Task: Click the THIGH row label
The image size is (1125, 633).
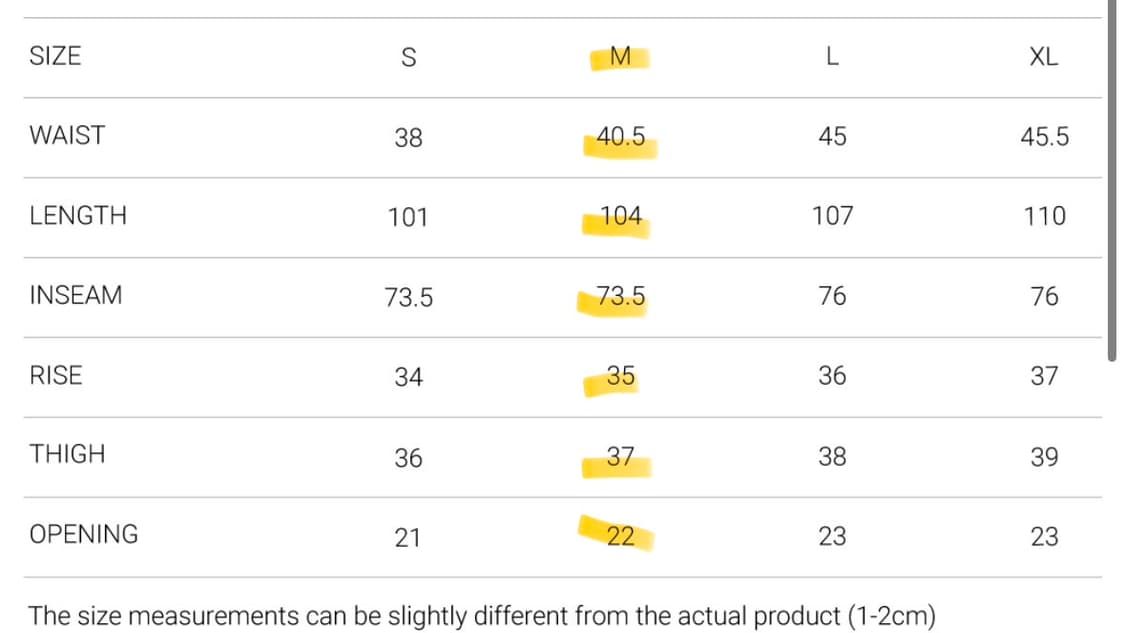Action: (x=67, y=455)
